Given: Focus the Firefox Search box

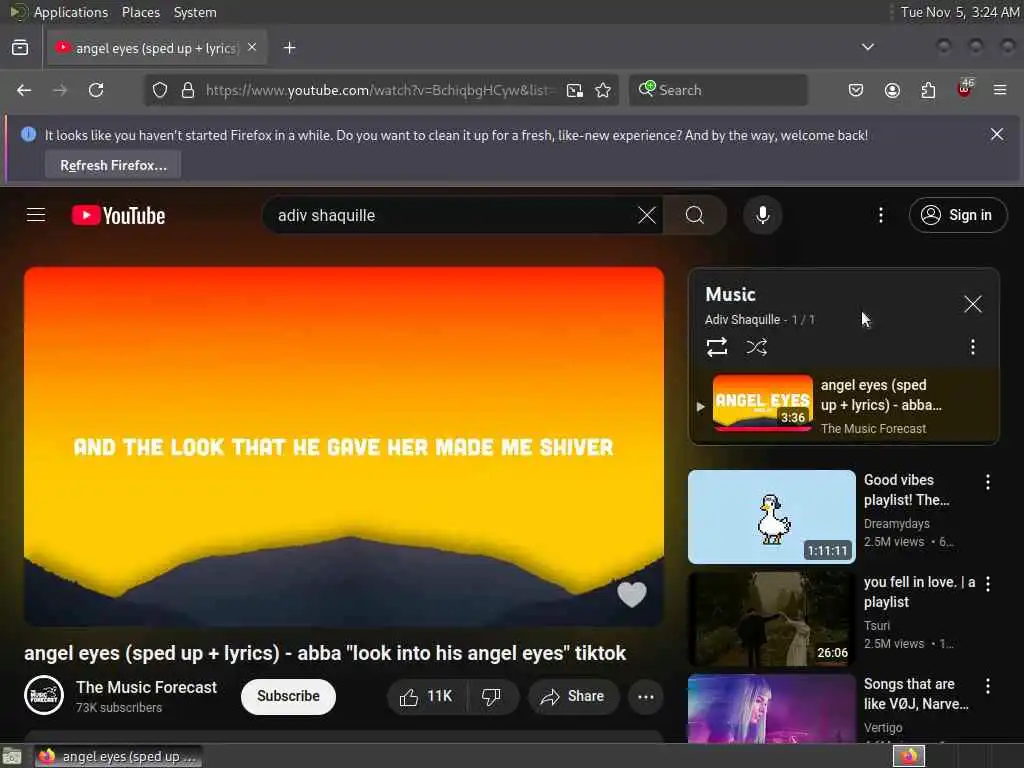Looking at the screenshot, I should click(x=718, y=90).
